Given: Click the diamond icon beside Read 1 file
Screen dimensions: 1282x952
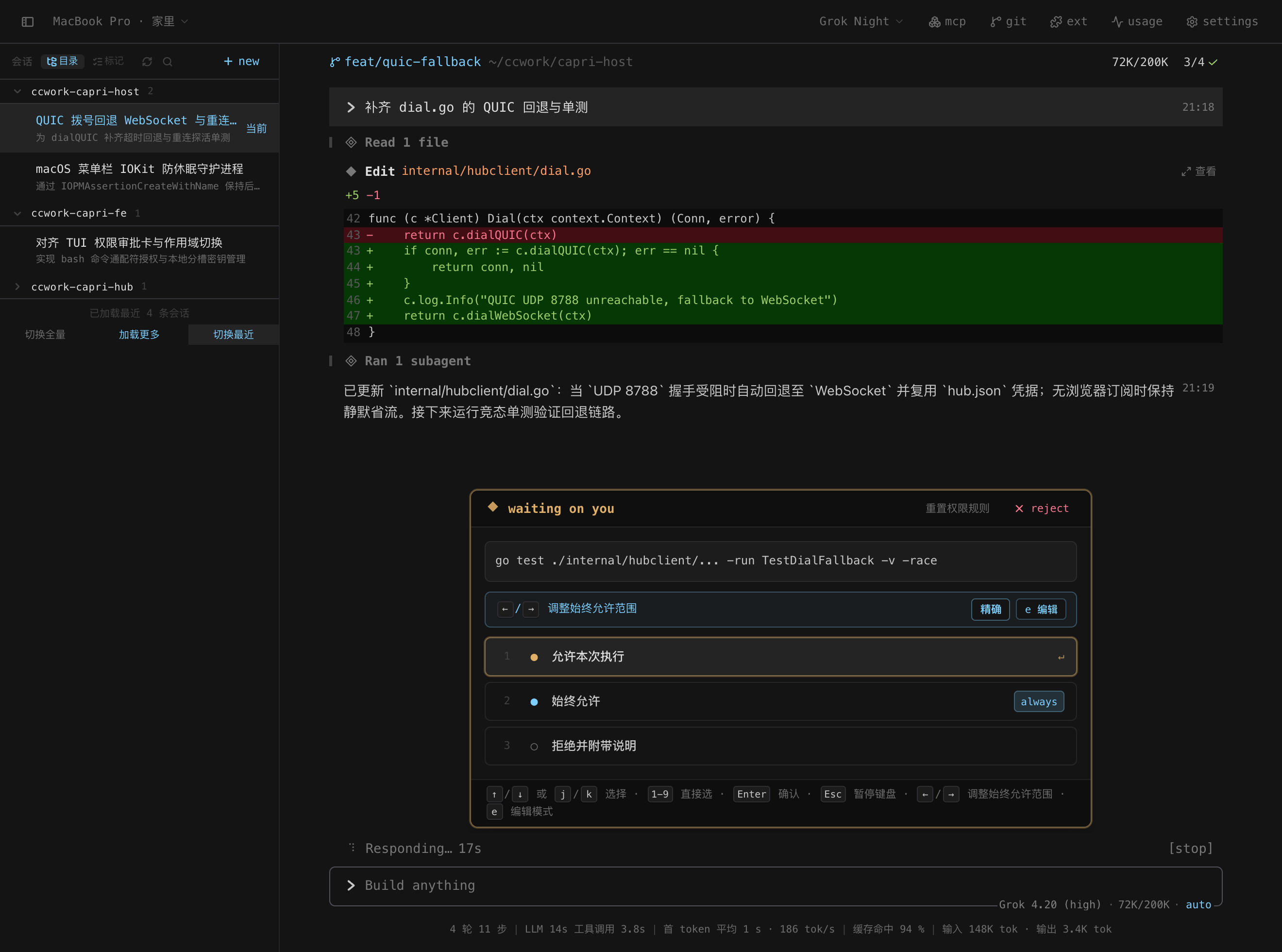Looking at the screenshot, I should (x=351, y=142).
